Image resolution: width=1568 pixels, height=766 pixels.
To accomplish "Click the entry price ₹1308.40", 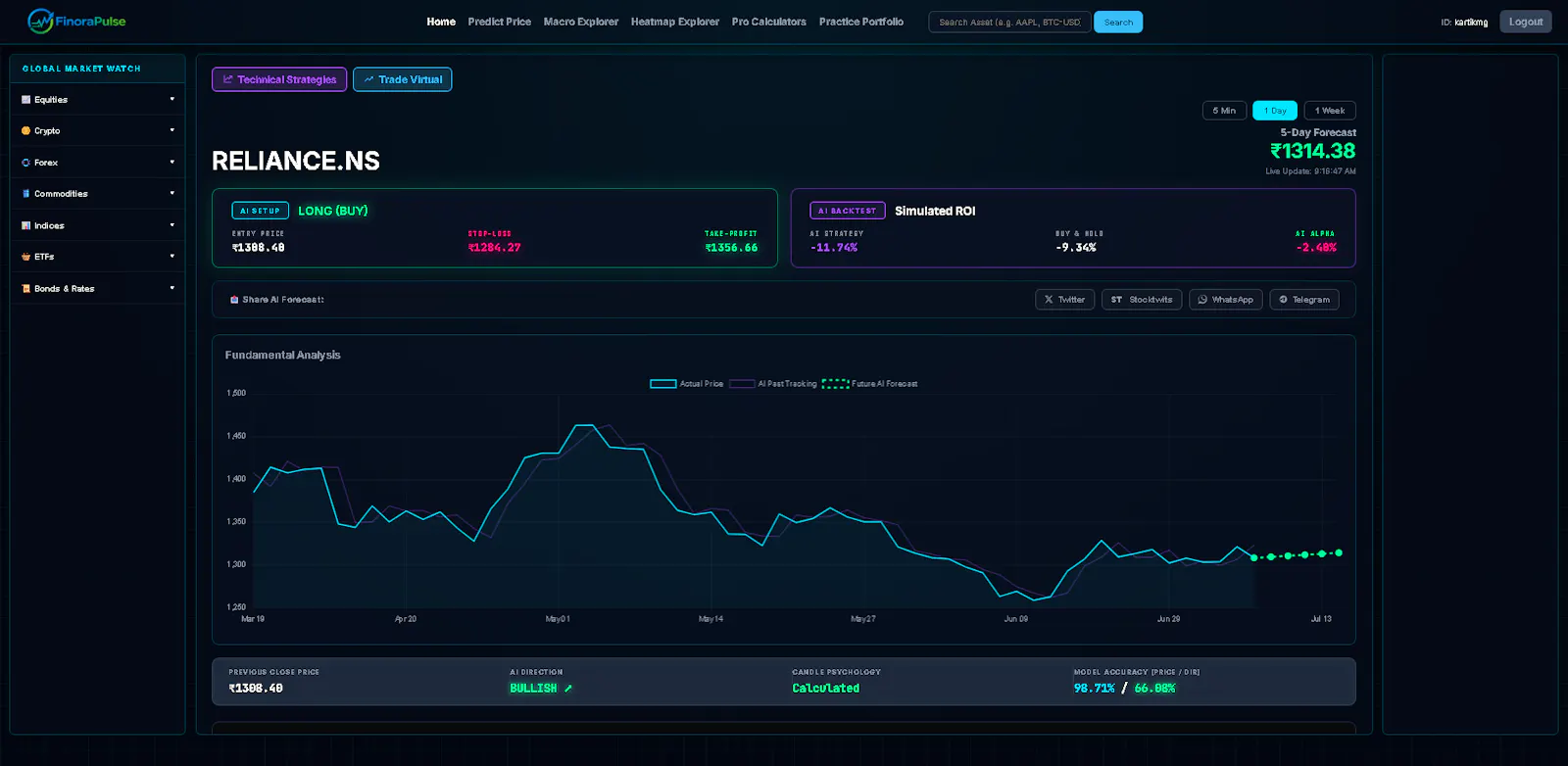I will click(x=259, y=248).
